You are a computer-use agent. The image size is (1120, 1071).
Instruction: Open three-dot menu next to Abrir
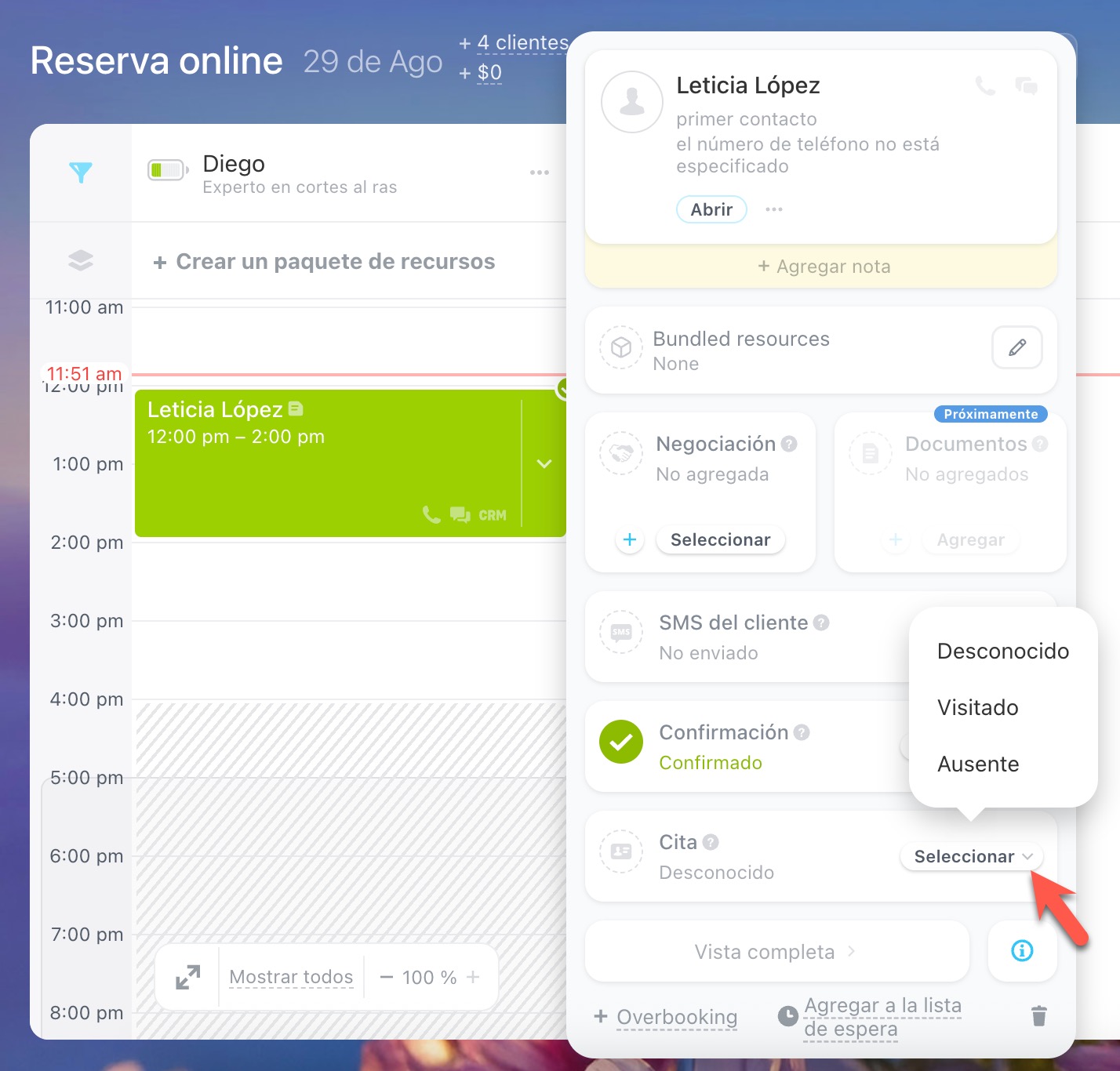pyautogui.click(x=774, y=209)
